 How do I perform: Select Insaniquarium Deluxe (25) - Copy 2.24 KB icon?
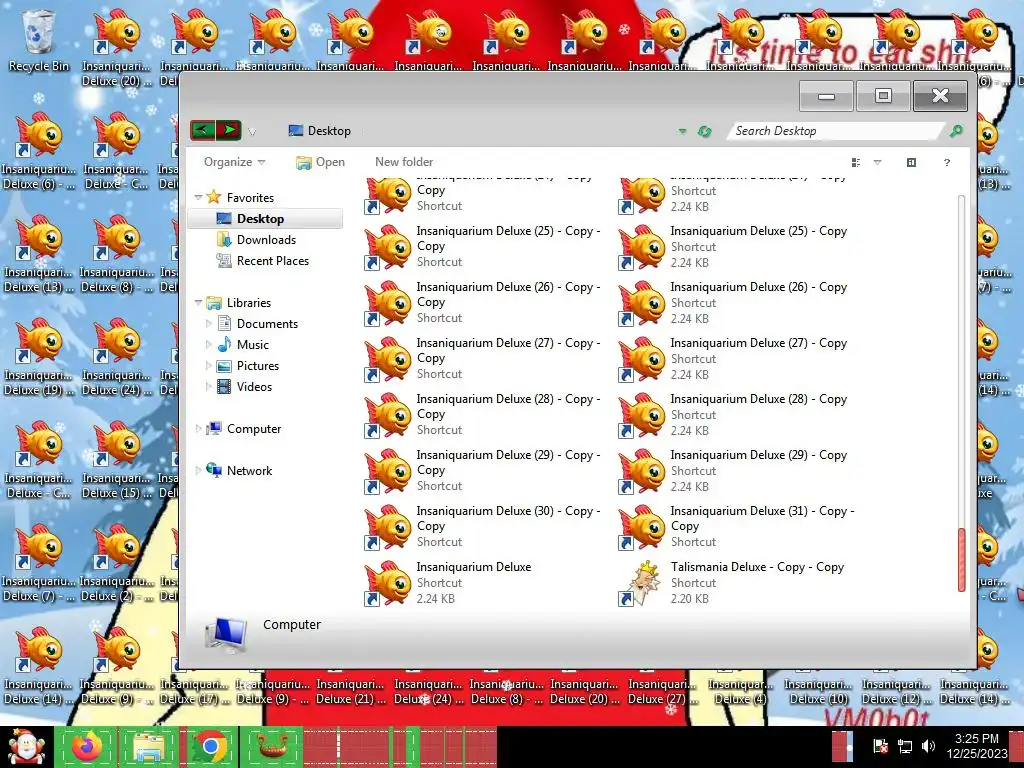tap(642, 247)
